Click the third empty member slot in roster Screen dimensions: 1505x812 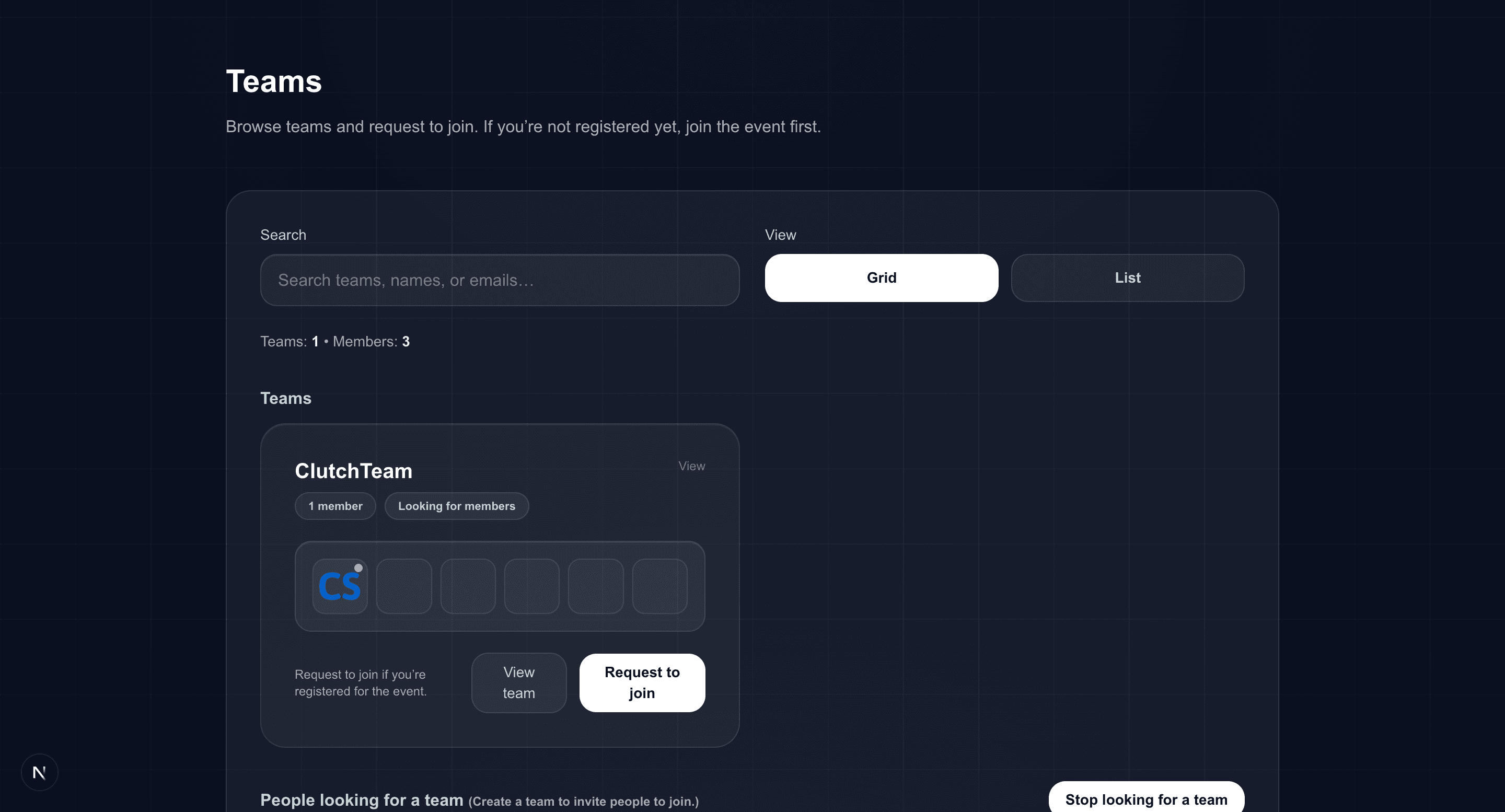coord(531,586)
